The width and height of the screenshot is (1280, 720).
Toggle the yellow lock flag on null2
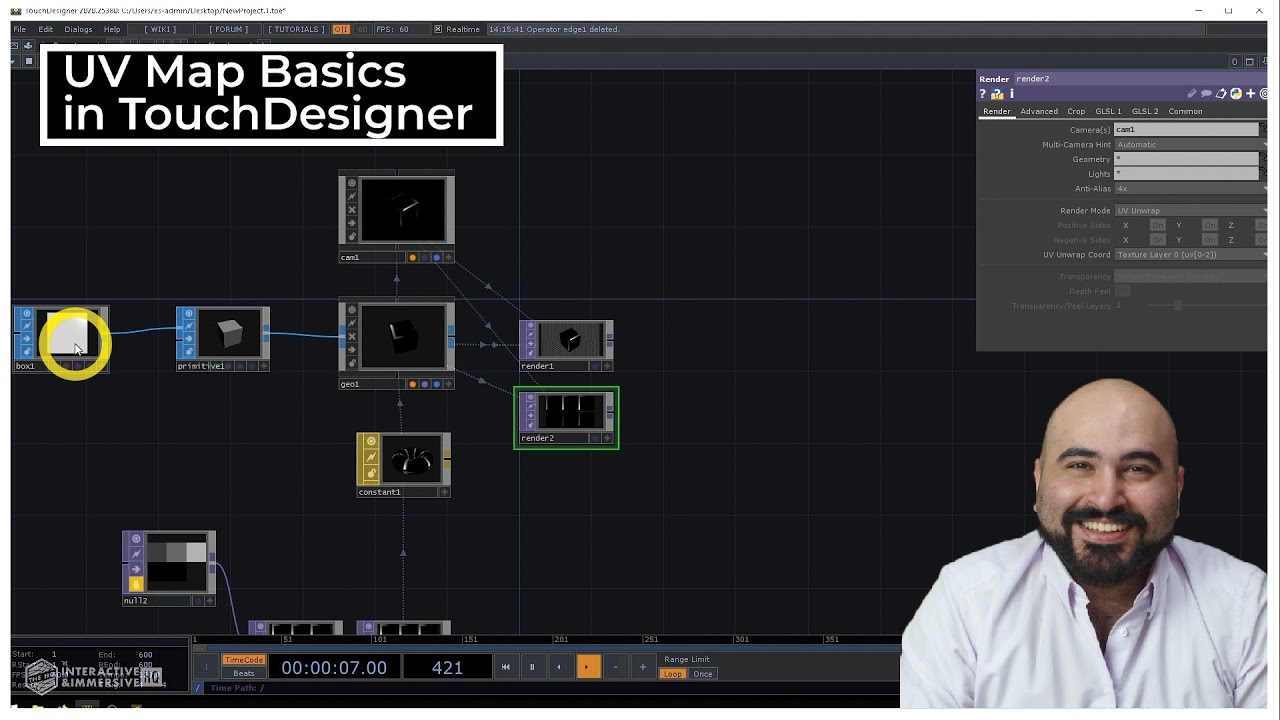pos(136,584)
